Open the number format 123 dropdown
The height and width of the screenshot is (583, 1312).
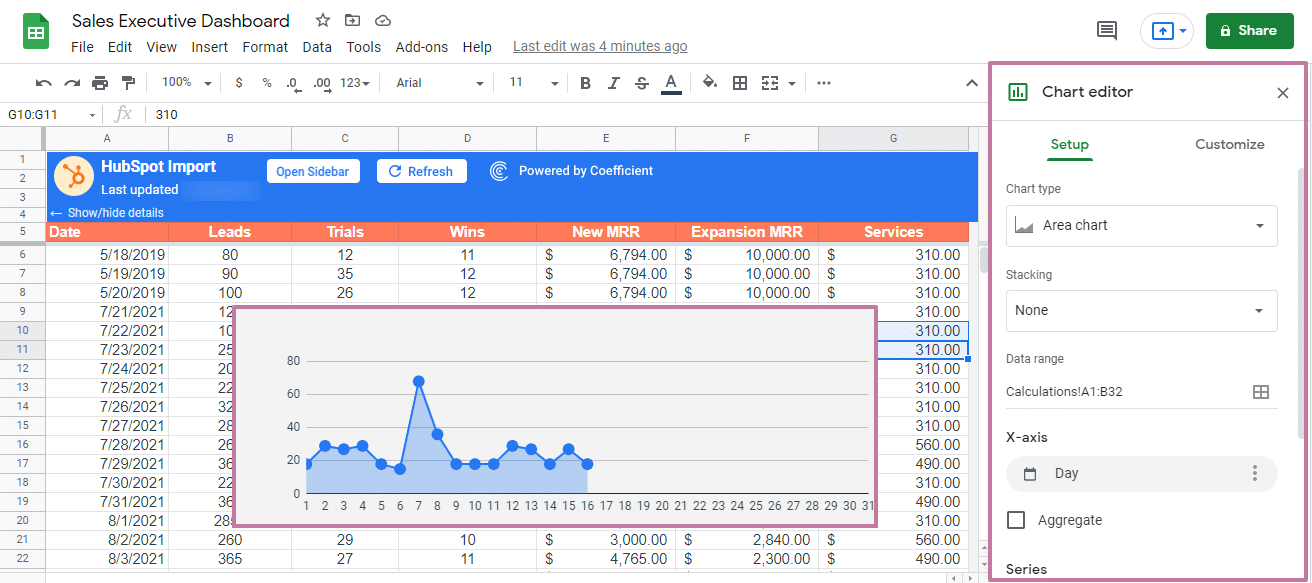click(355, 83)
